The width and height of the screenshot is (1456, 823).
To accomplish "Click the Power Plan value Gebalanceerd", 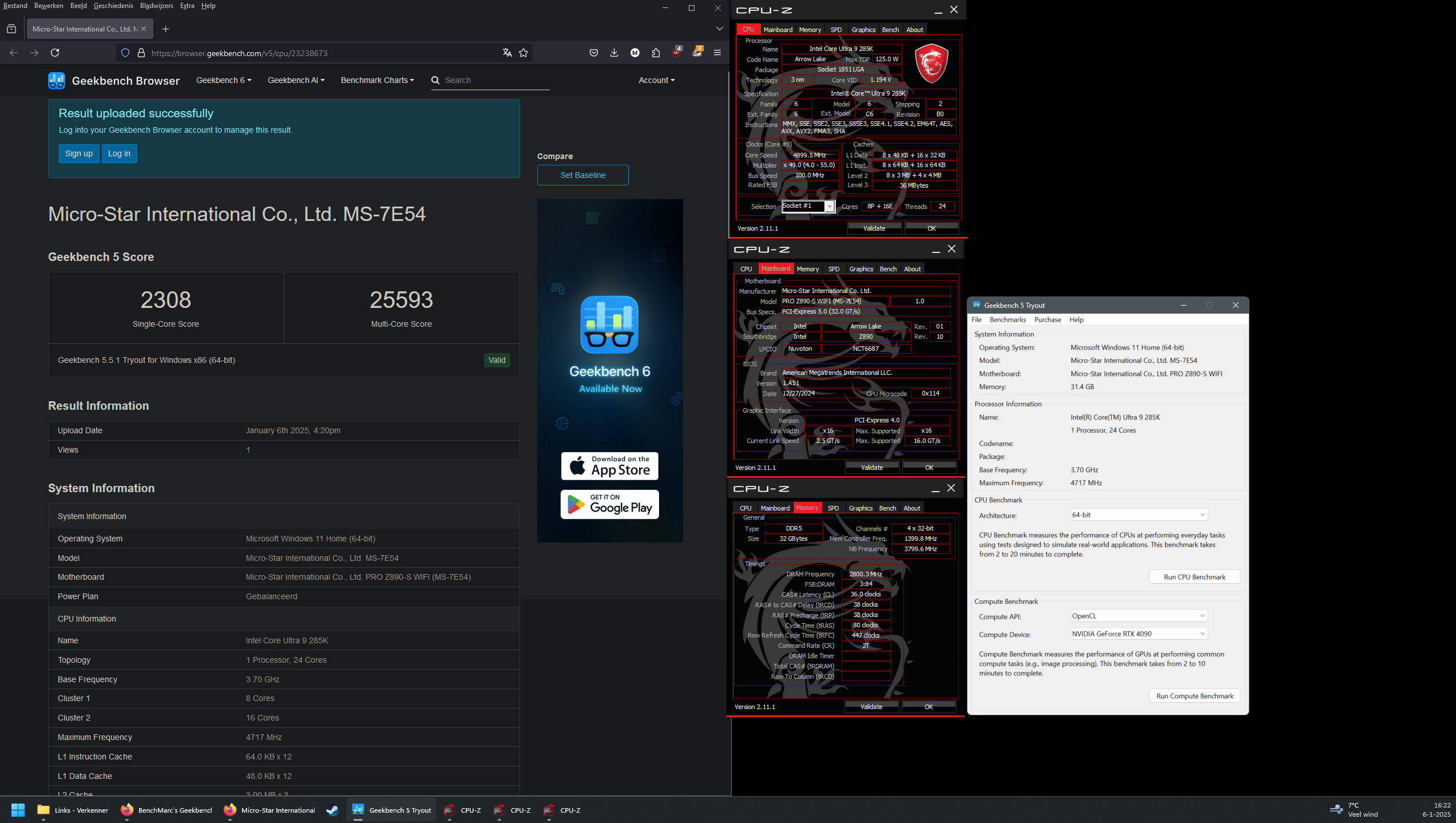I will coord(271,596).
